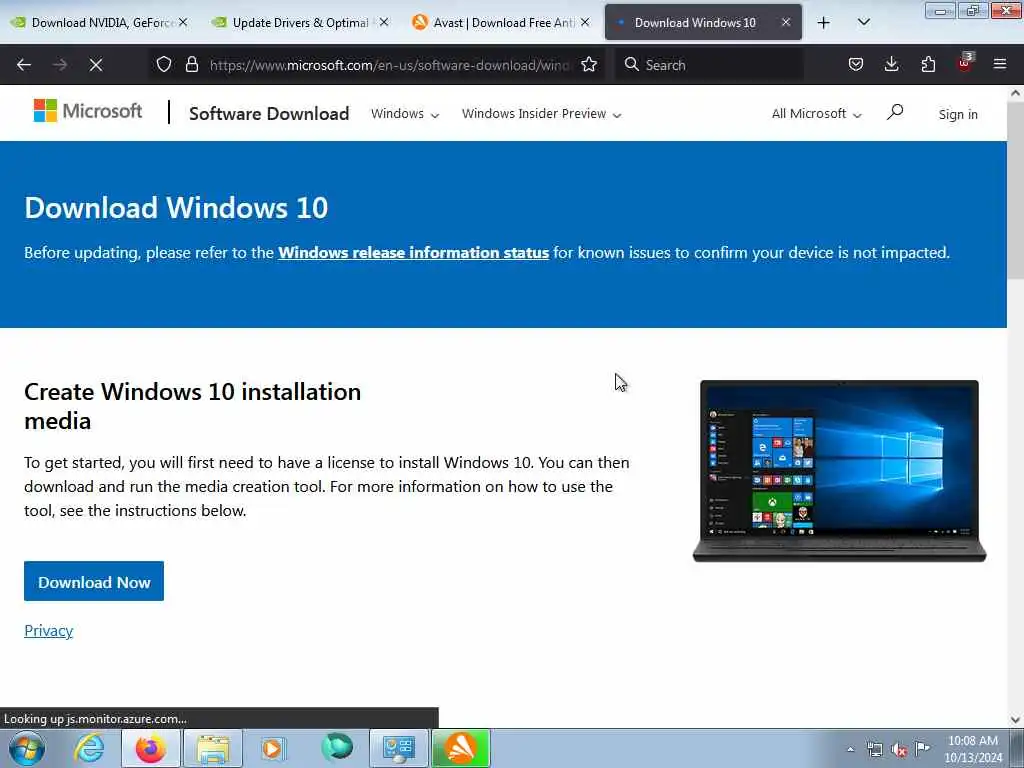
Task: Open the Save to Pocket icon
Action: point(856,64)
